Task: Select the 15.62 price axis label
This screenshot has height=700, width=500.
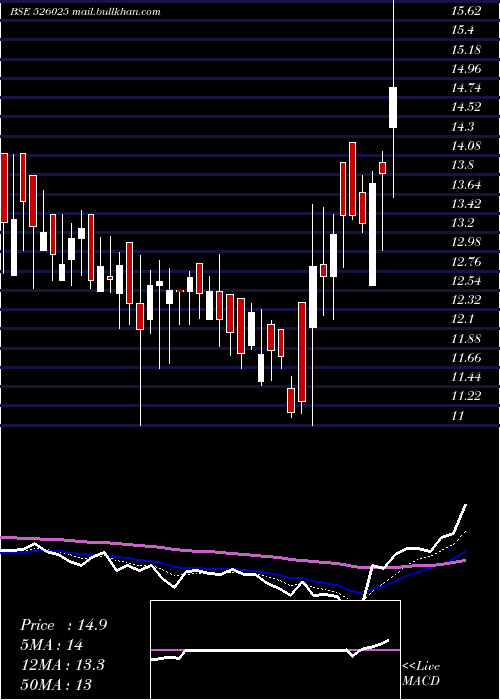Action: click(x=466, y=11)
